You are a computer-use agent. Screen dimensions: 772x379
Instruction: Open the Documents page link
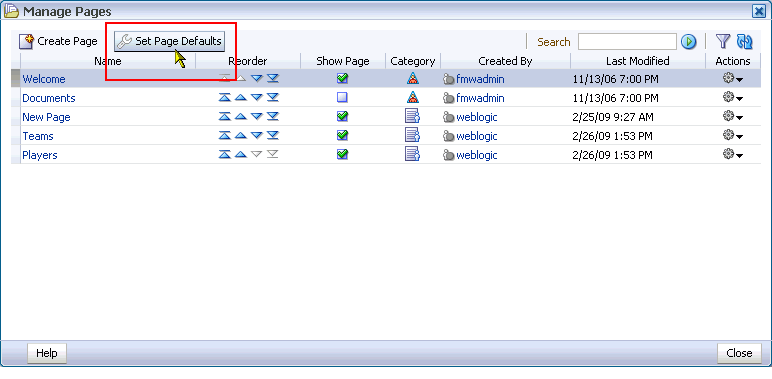(x=49, y=98)
